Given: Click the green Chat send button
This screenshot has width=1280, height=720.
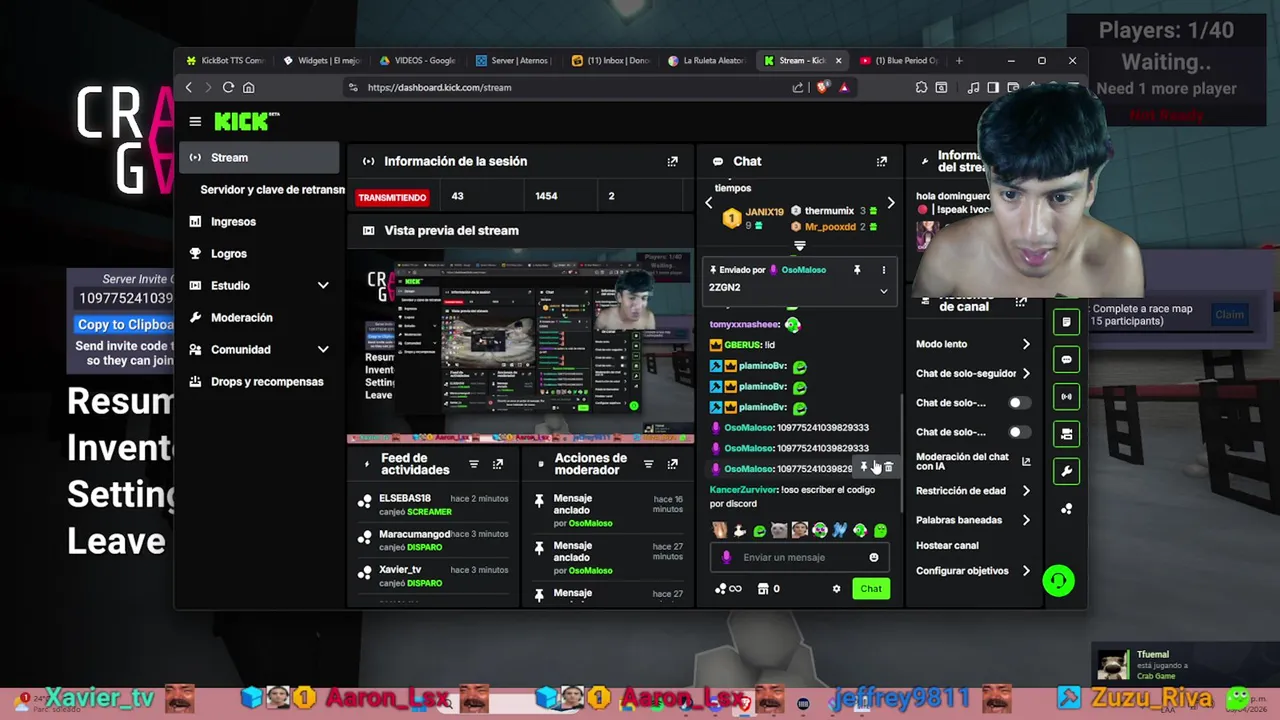Looking at the screenshot, I should pyautogui.click(x=871, y=589).
